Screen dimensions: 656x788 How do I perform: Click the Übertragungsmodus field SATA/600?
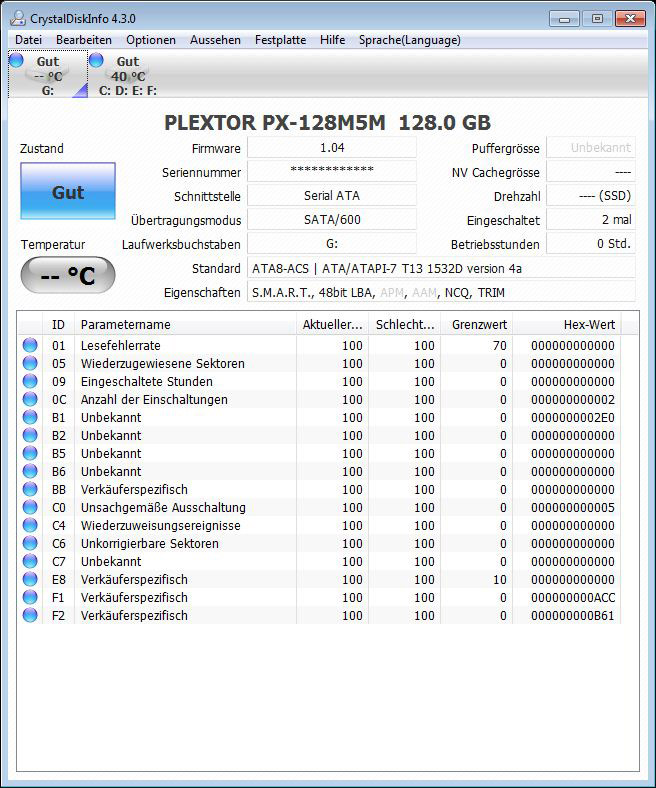tap(332, 220)
